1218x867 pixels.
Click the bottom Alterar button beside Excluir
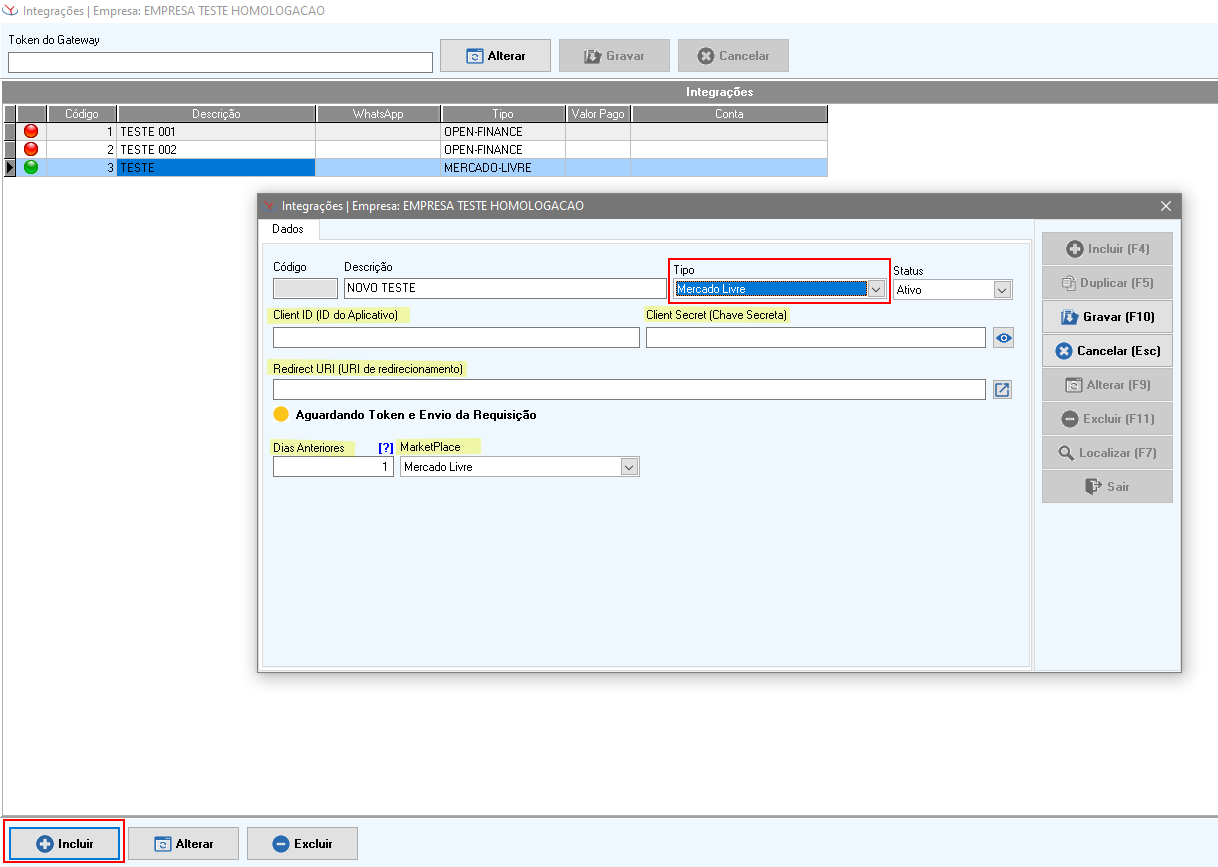[x=183, y=843]
